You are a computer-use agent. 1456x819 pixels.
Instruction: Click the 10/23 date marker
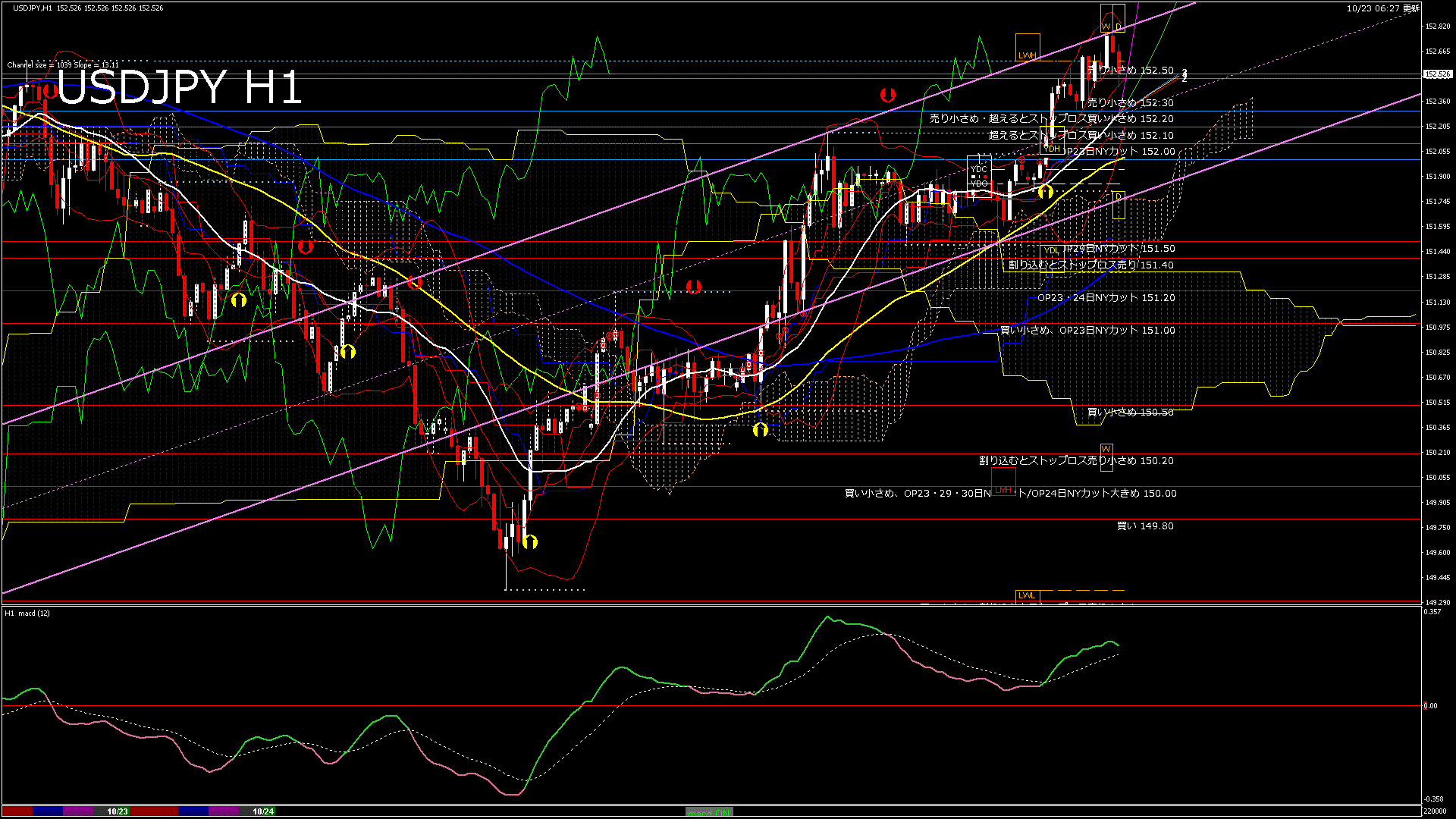(x=118, y=811)
